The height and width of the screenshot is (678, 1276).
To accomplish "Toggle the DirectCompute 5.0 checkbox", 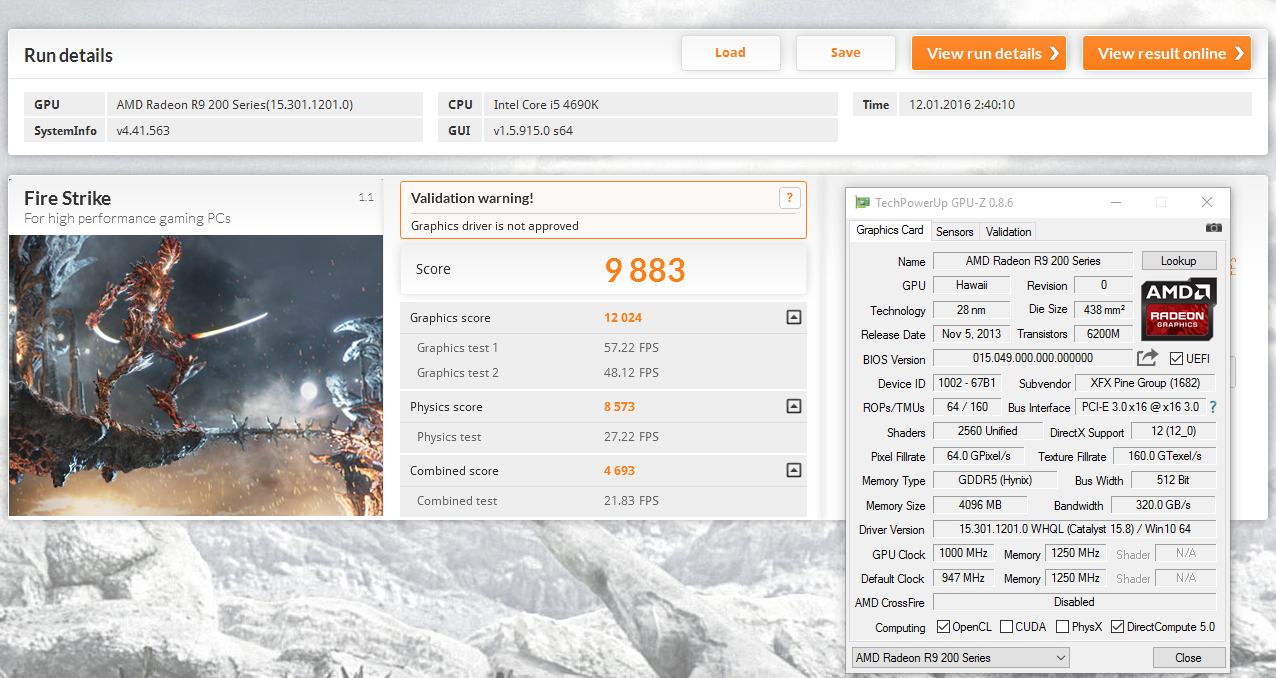I will coord(1117,627).
